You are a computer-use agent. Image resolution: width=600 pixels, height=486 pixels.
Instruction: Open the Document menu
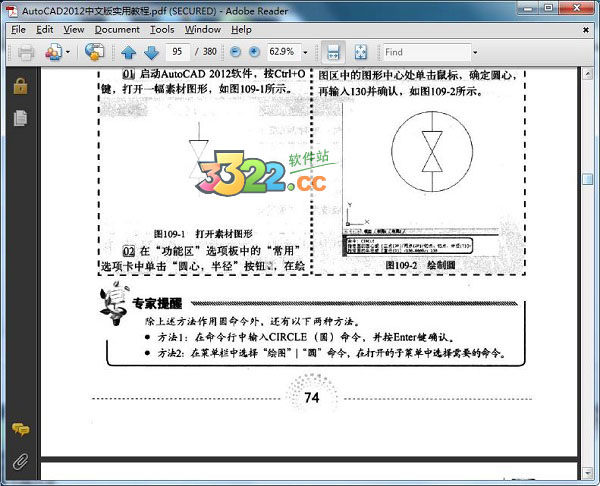(x=117, y=29)
